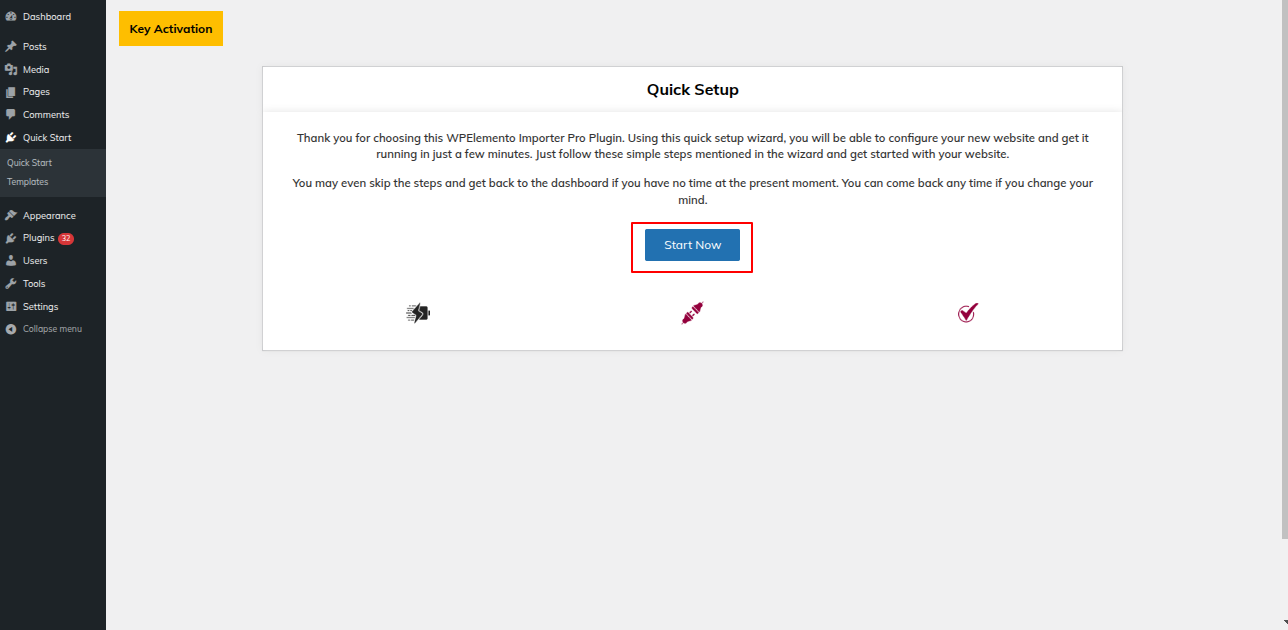Click the Comments bubble icon

tap(11, 115)
